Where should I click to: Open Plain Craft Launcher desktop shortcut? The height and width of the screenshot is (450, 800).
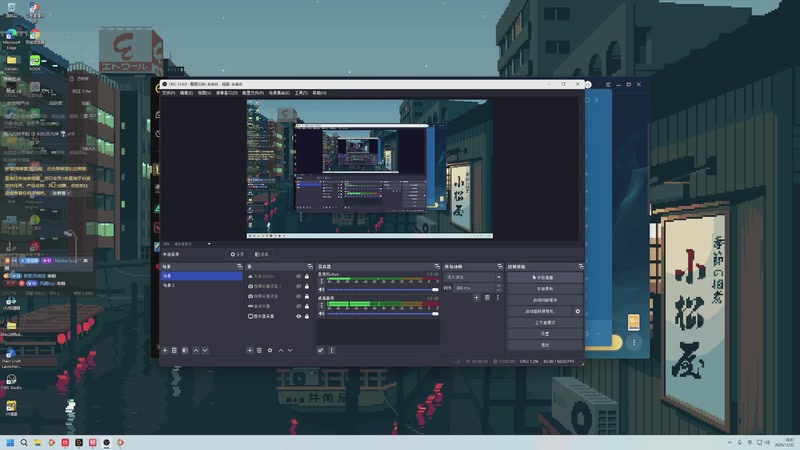click(11, 358)
